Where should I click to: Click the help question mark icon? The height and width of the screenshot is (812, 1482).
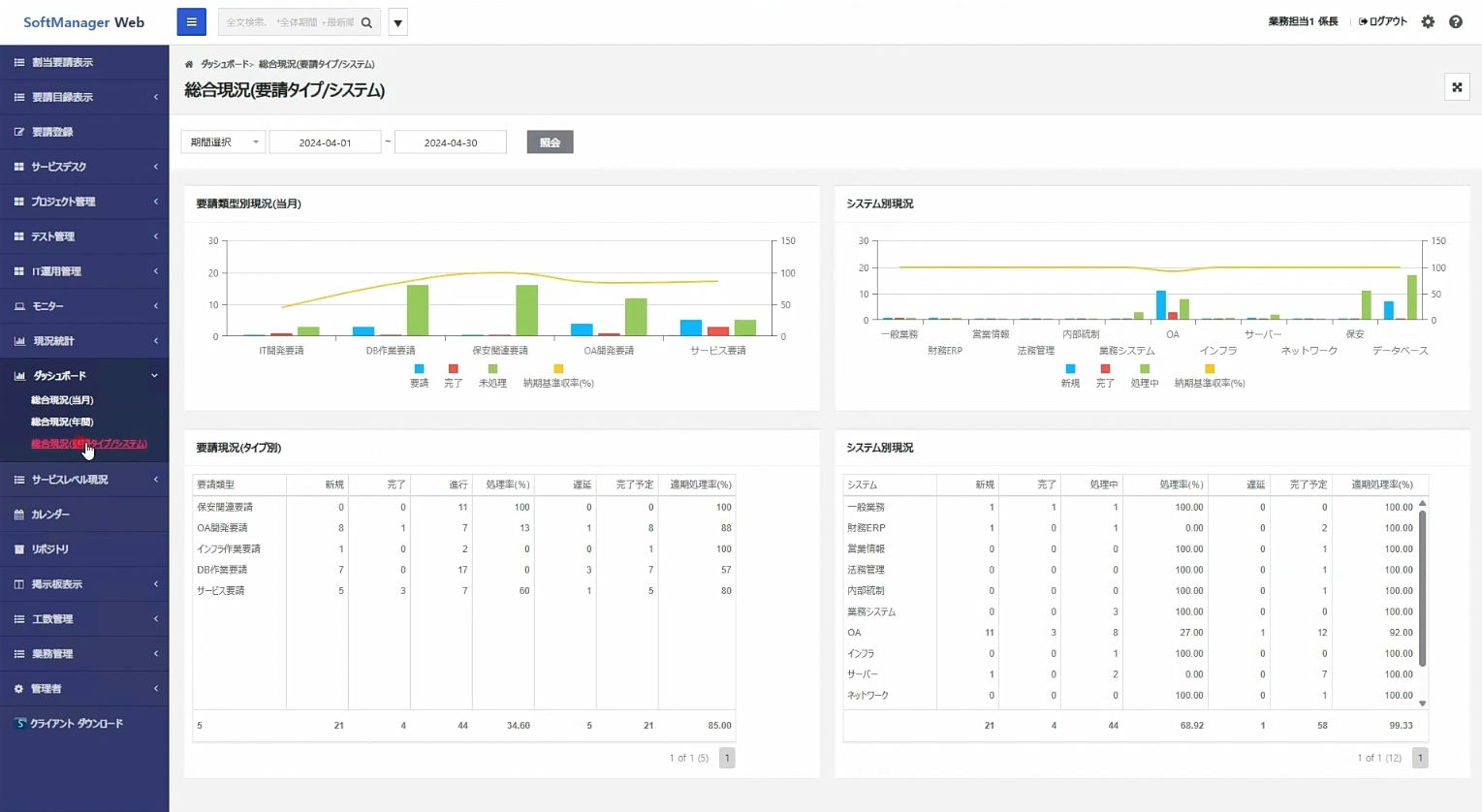[x=1455, y=21]
